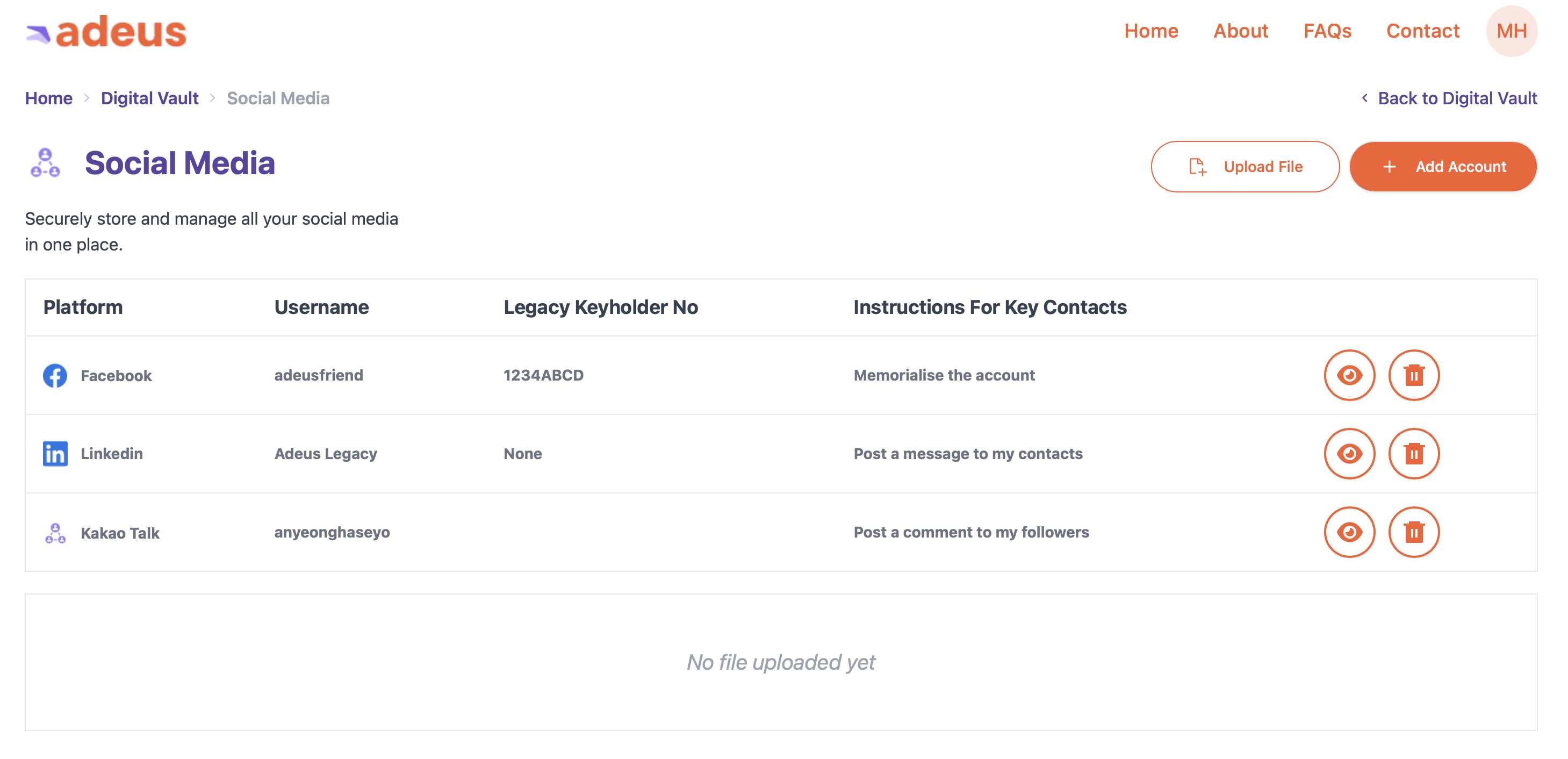Image resolution: width=1568 pixels, height=759 pixels.
Task: Click the adeus logo
Action: (x=106, y=32)
